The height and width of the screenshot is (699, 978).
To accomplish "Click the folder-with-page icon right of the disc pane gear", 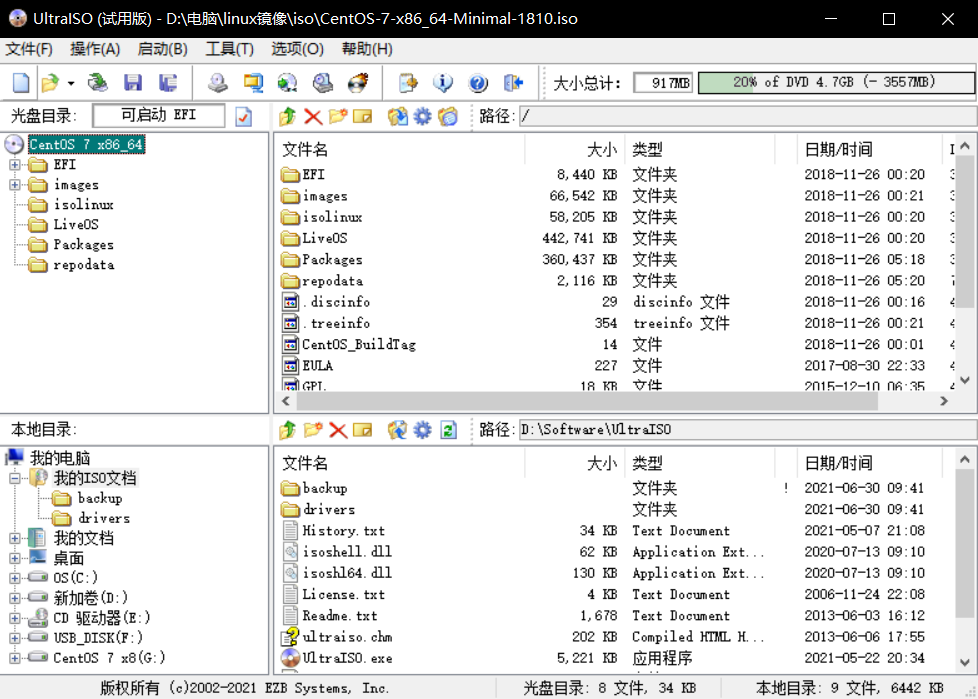I will [448, 116].
